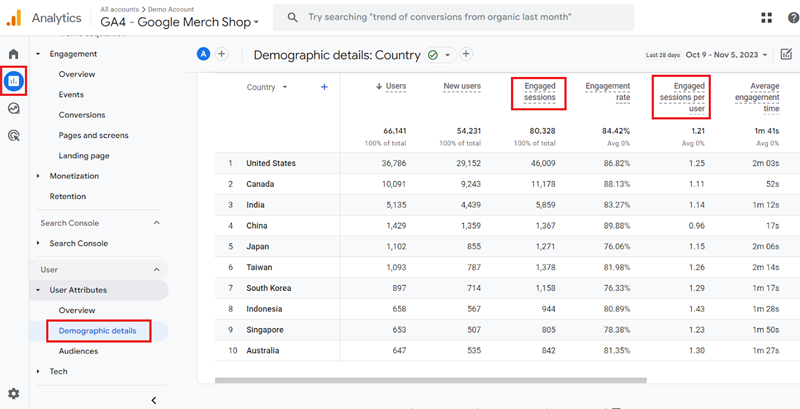Click the green report status check icon

pyautogui.click(x=433, y=55)
